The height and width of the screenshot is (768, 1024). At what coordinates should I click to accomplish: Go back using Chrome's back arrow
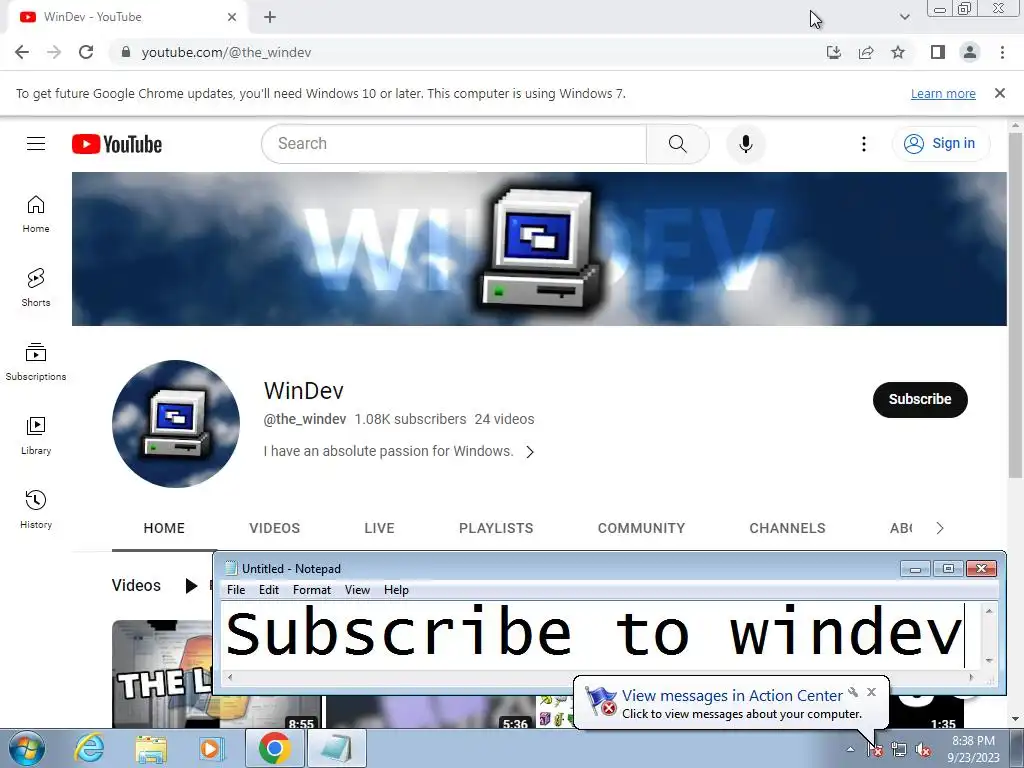point(22,52)
